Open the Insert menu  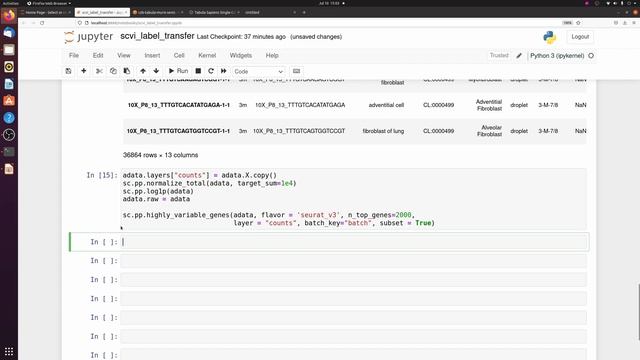[x=152, y=56]
